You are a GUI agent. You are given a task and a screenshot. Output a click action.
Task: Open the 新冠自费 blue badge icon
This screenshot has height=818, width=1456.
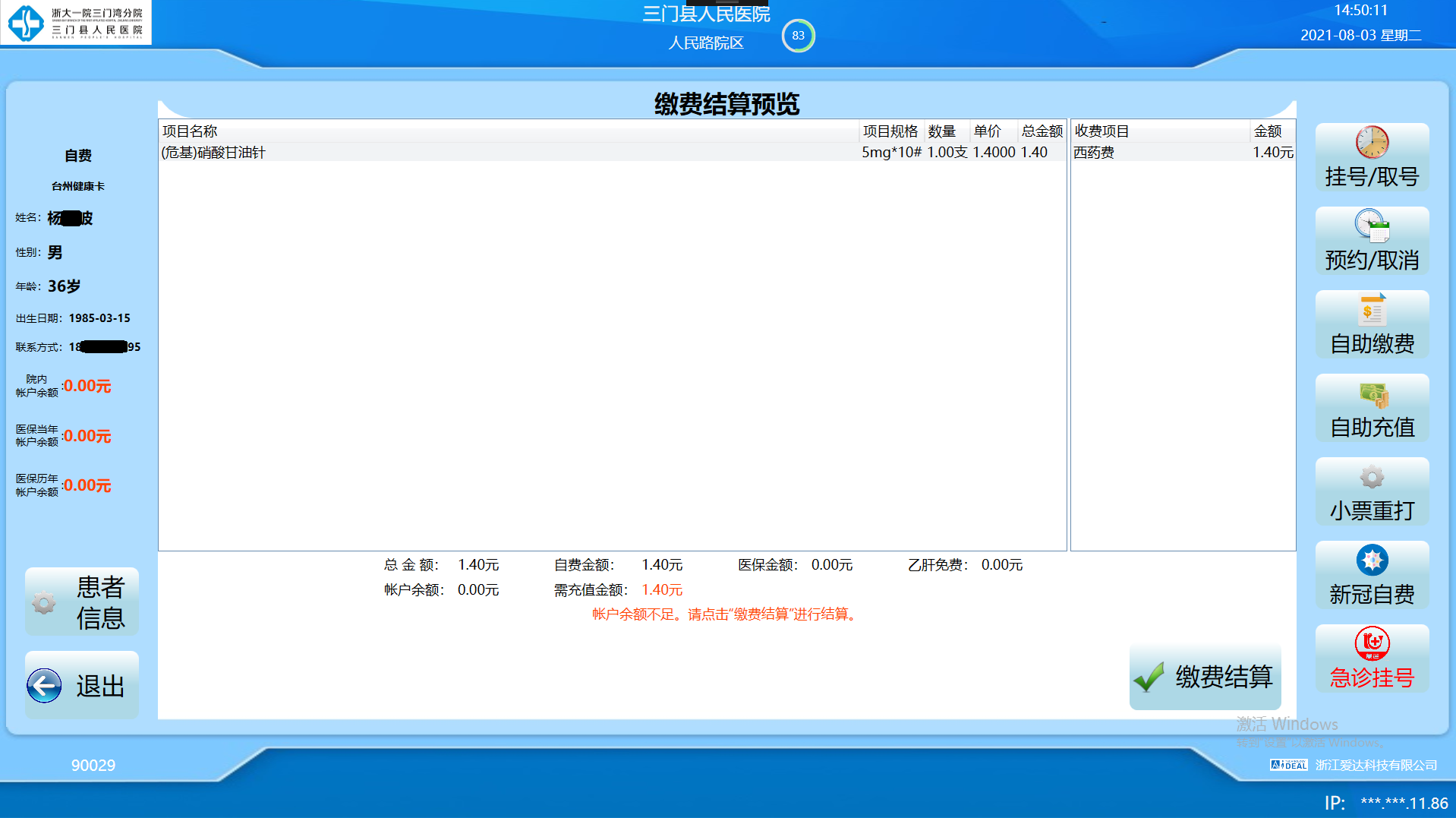1372,561
